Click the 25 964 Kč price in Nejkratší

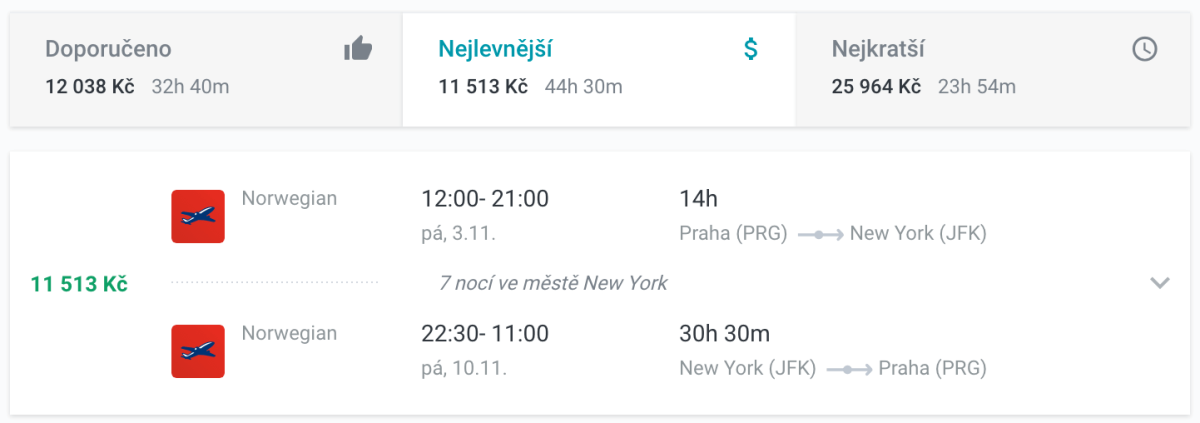875,86
